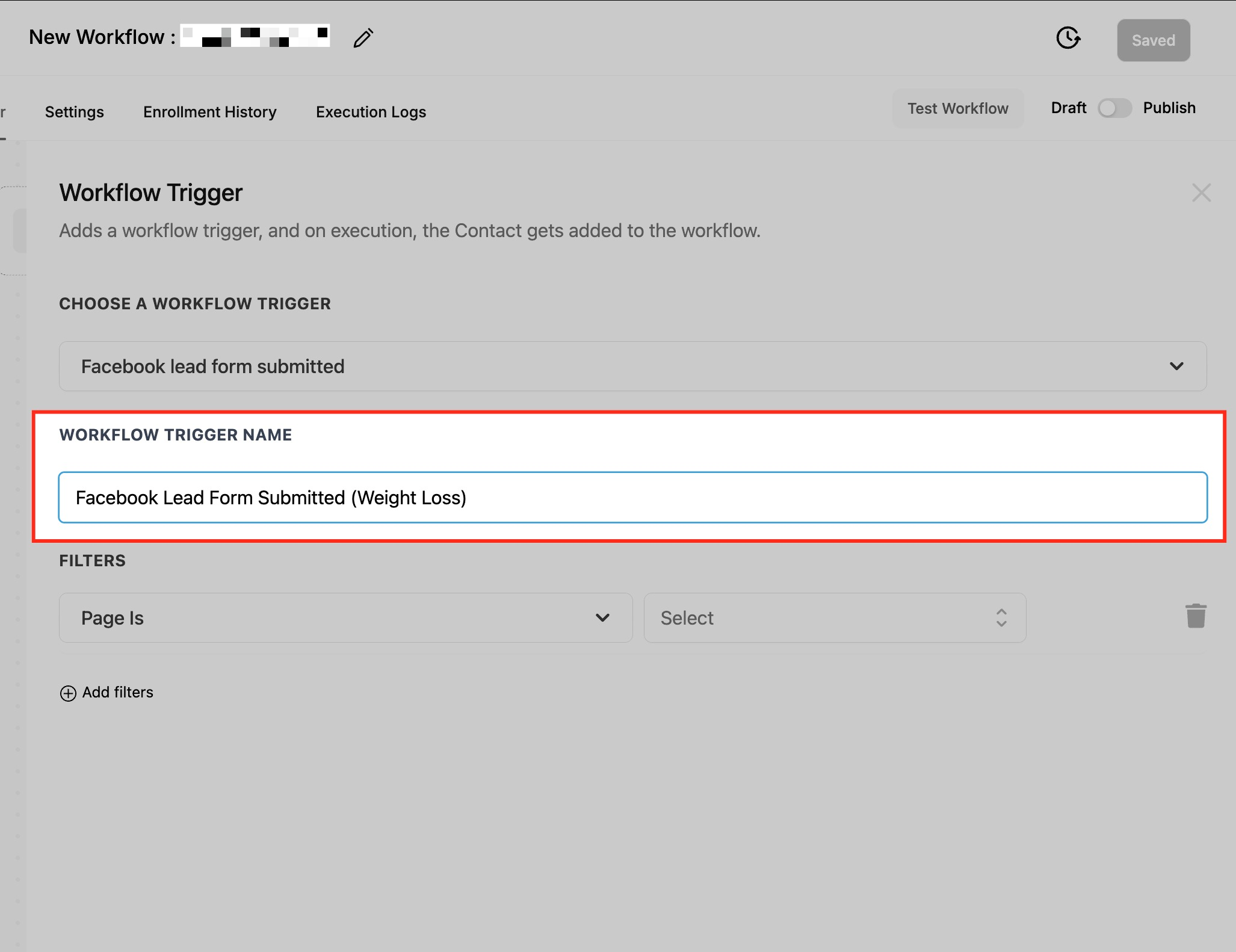Viewport: 1236px width, 952px height.
Task: Open version history clock icon
Action: click(1068, 38)
